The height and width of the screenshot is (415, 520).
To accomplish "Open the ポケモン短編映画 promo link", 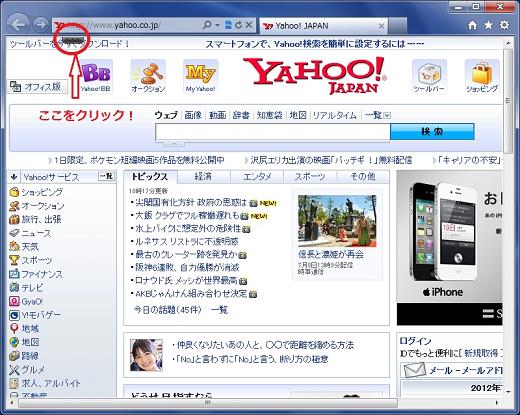I will (139, 160).
